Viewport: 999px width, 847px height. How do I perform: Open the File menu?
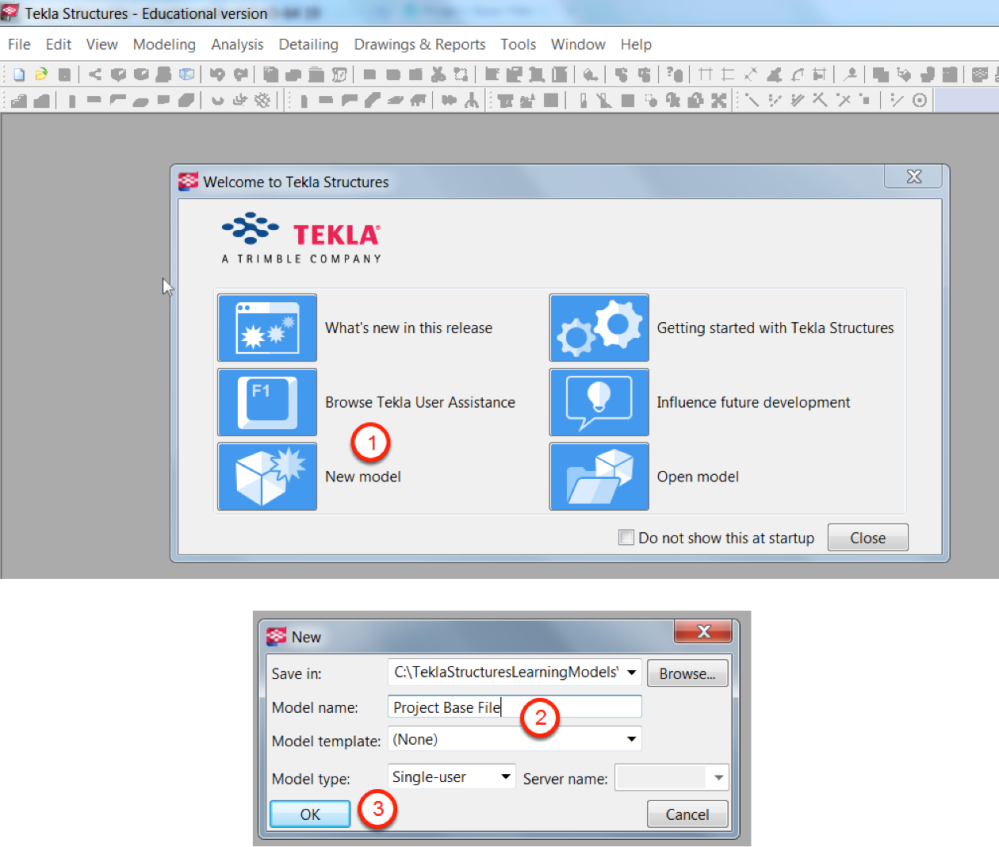19,45
